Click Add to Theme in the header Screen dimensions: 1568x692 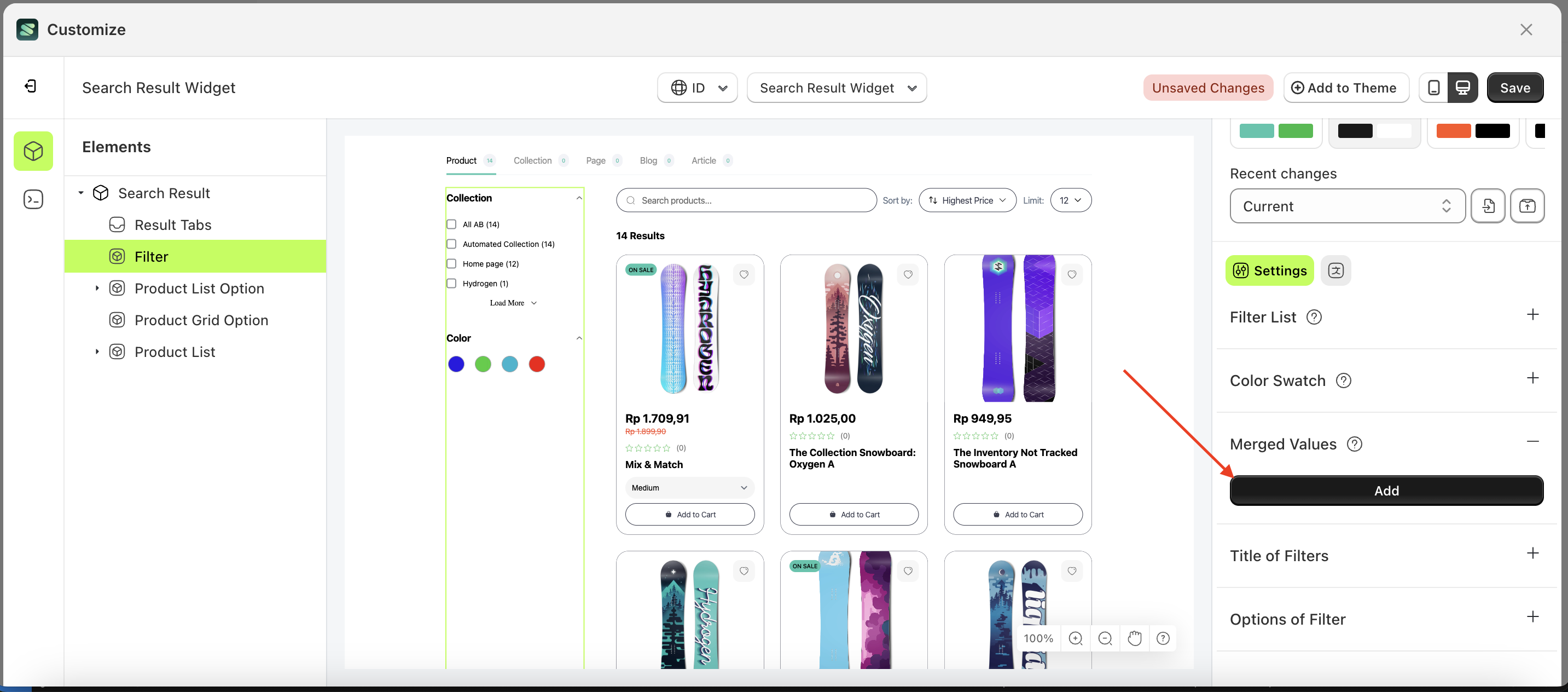click(x=1346, y=87)
